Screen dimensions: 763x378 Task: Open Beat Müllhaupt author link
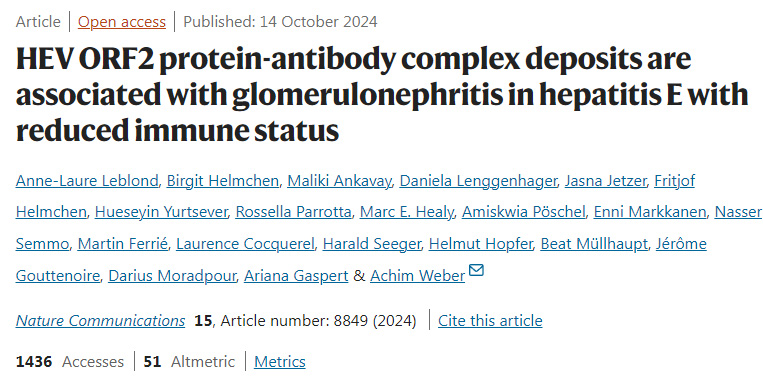pos(594,244)
